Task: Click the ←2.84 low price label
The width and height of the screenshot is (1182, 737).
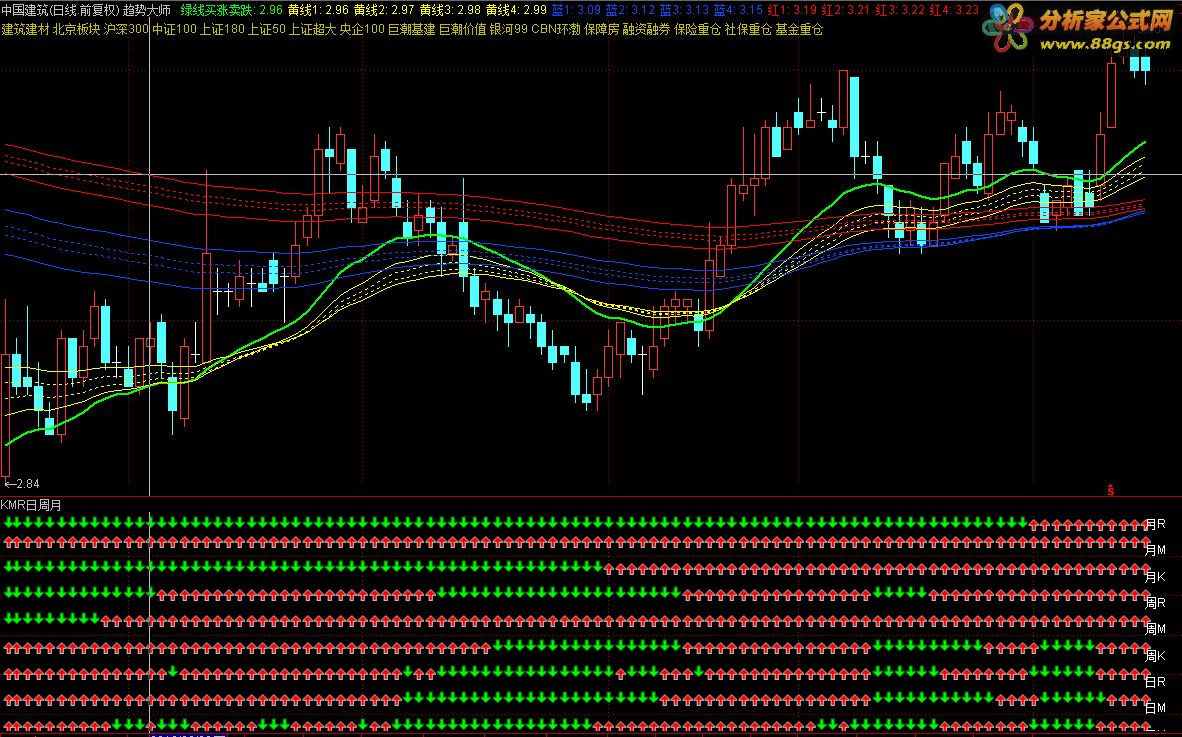Action: tap(21, 484)
